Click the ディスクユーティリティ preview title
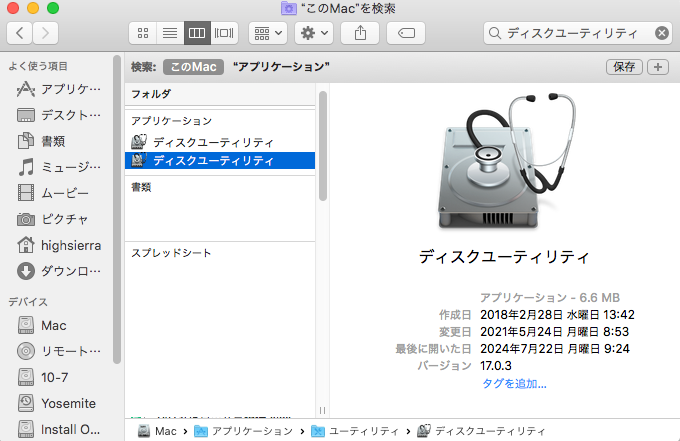Screen dimensions: 680x441 [x=504, y=257]
